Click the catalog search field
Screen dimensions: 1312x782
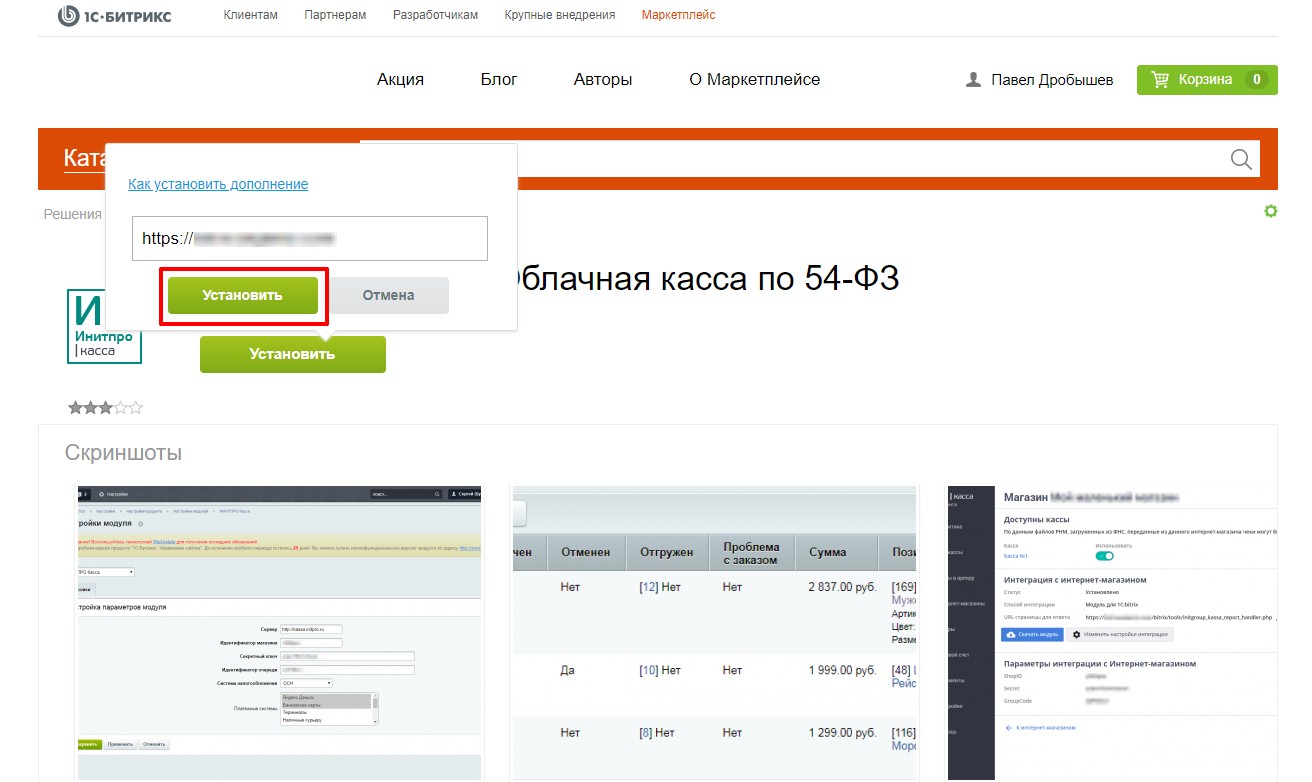point(810,159)
